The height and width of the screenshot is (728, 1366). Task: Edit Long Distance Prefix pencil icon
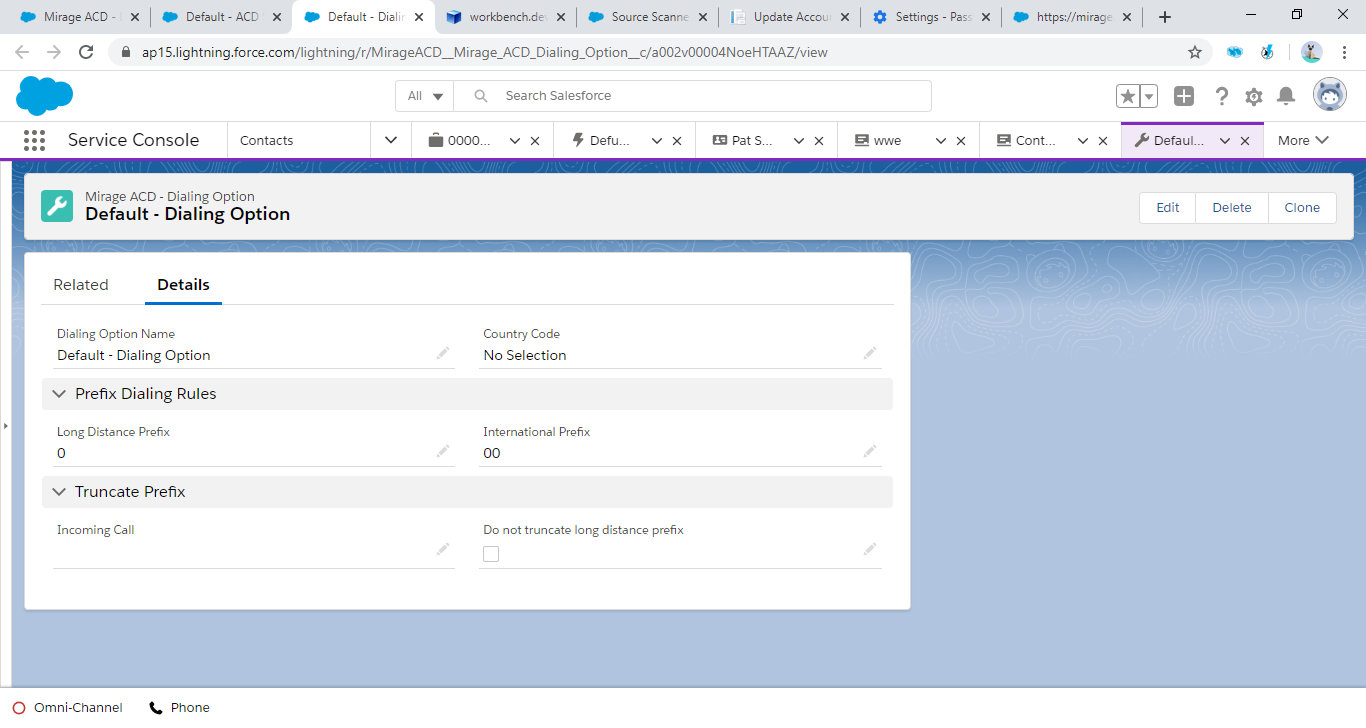(443, 451)
